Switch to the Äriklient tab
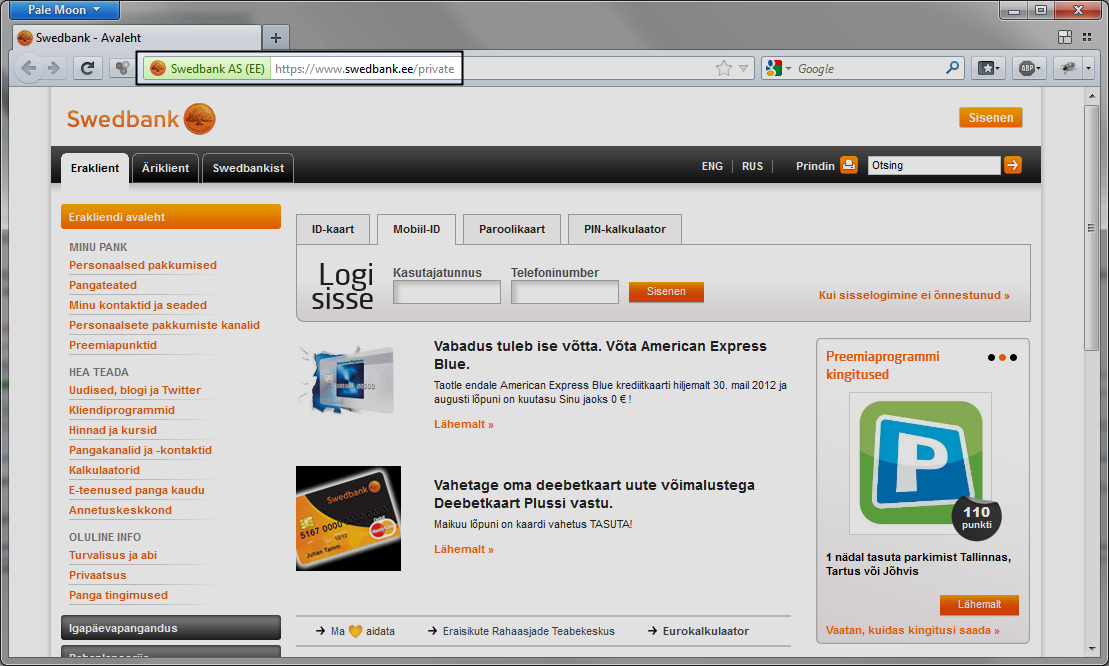1109x666 pixels. pyautogui.click(x=166, y=168)
